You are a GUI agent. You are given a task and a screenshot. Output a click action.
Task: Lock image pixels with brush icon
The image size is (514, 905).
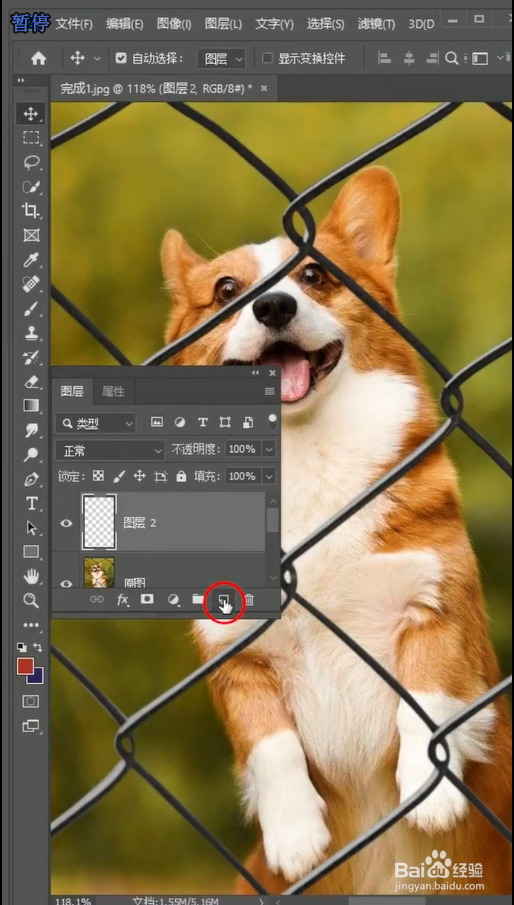(119, 476)
